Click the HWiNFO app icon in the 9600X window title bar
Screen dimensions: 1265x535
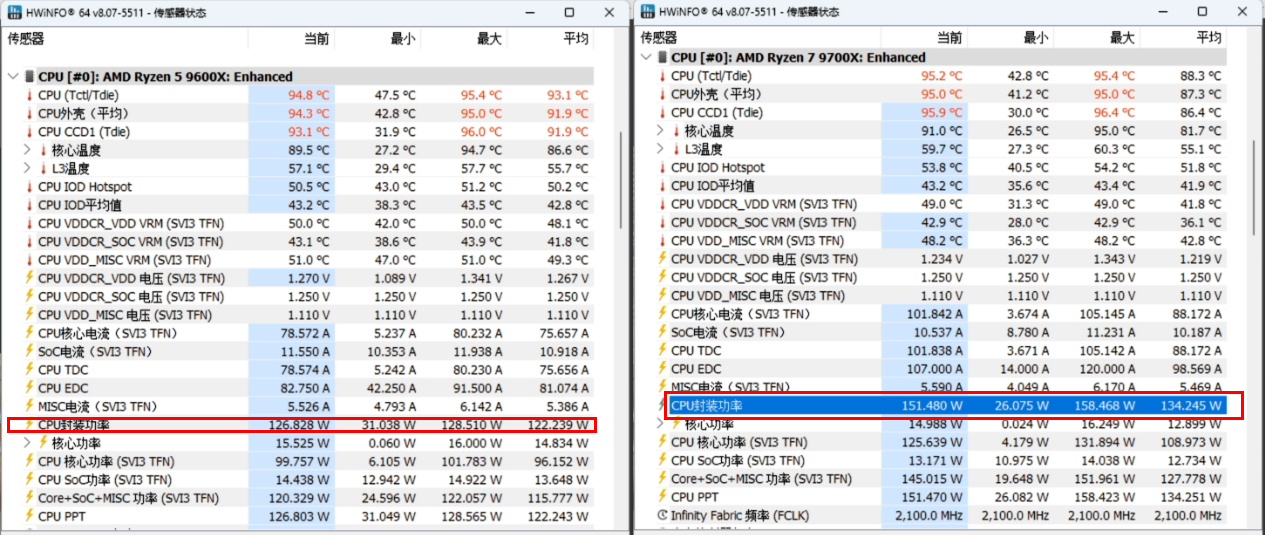(14, 12)
